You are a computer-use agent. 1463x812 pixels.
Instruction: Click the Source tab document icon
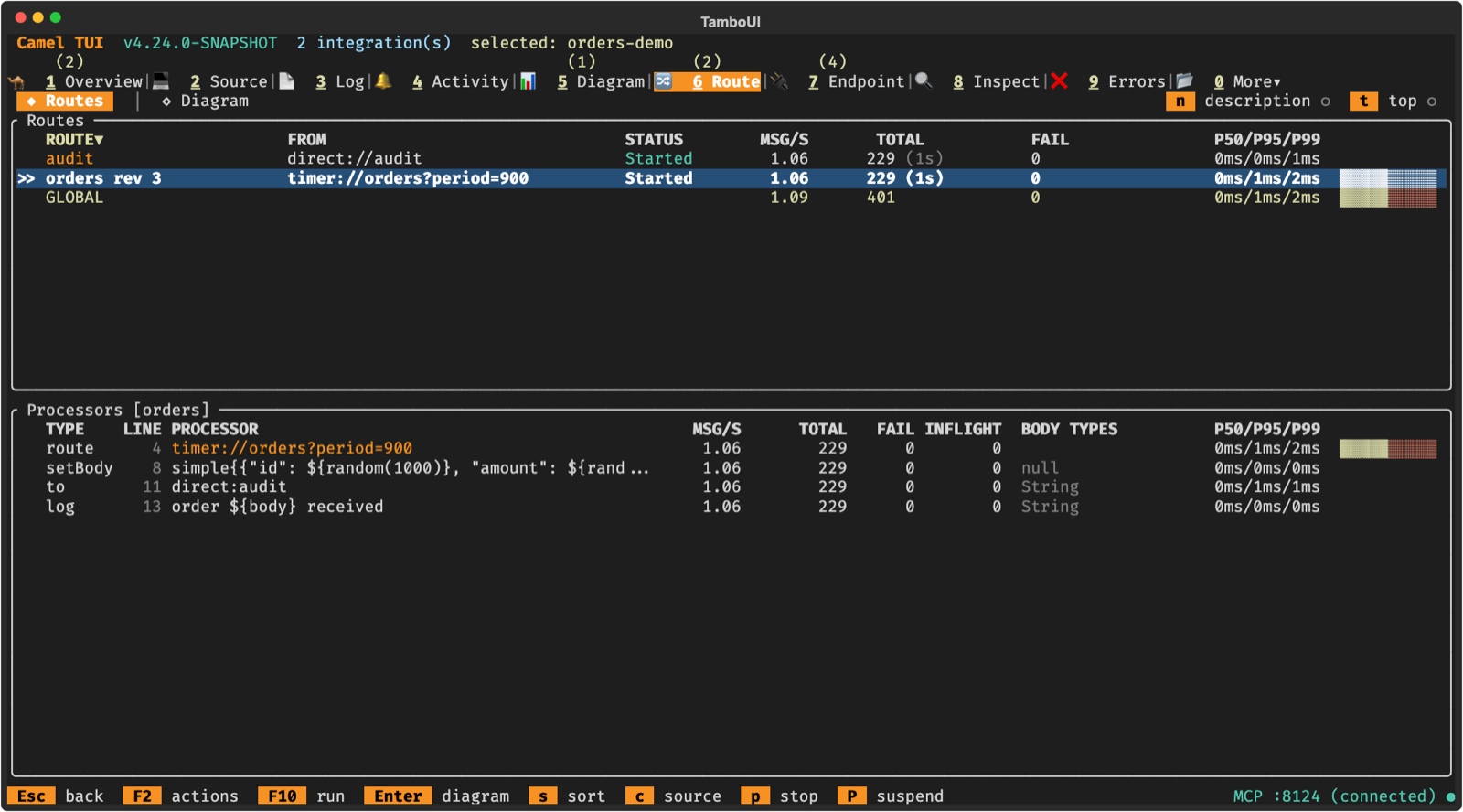(286, 81)
